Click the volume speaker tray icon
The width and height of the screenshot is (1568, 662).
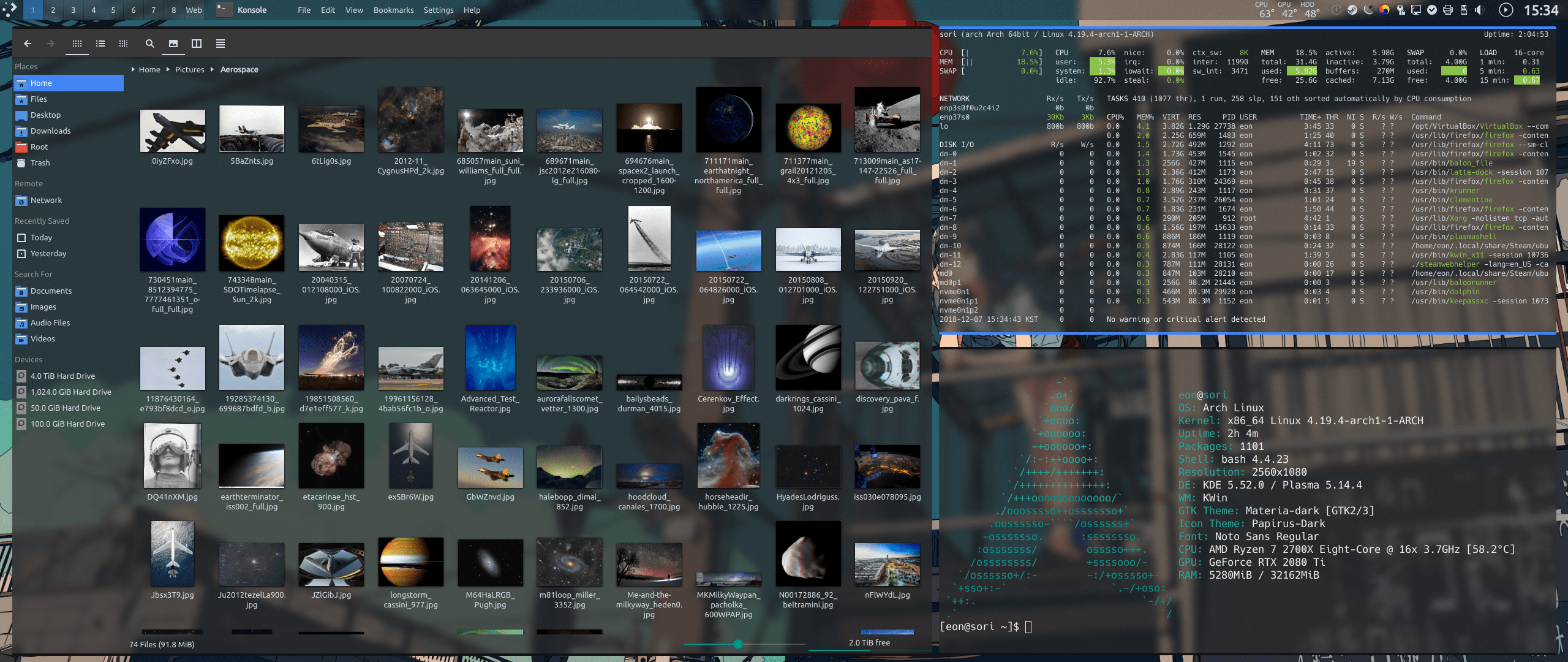[x=1479, y=10]
